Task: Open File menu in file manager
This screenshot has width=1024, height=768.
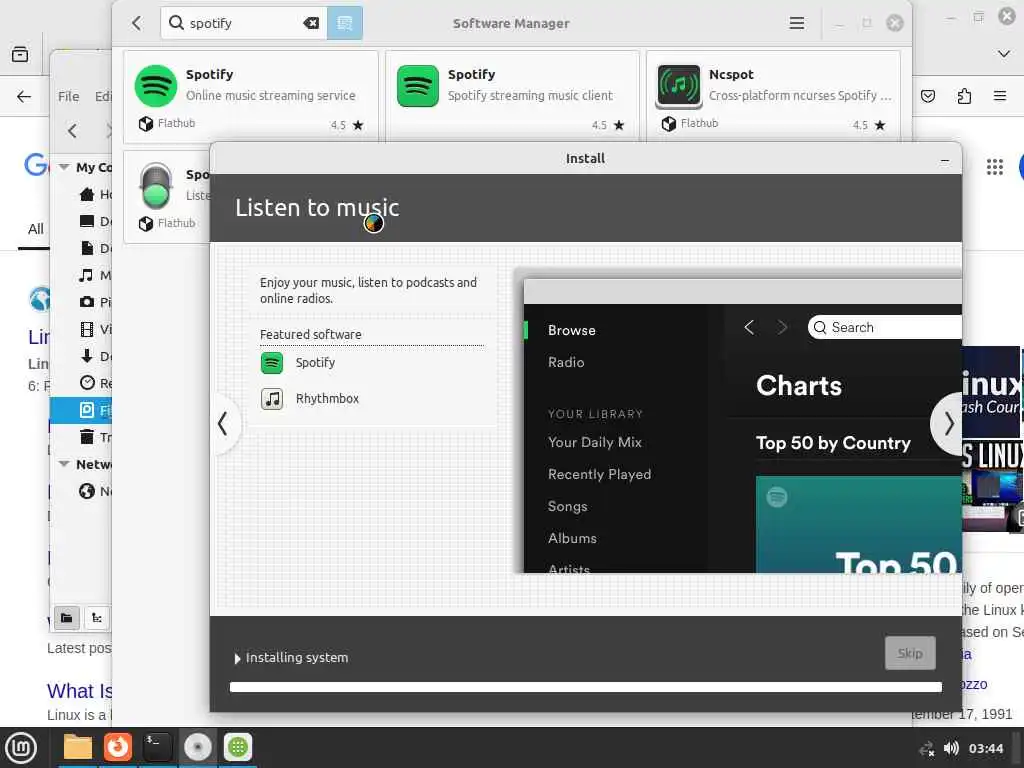Action: [x=69, y=97]
